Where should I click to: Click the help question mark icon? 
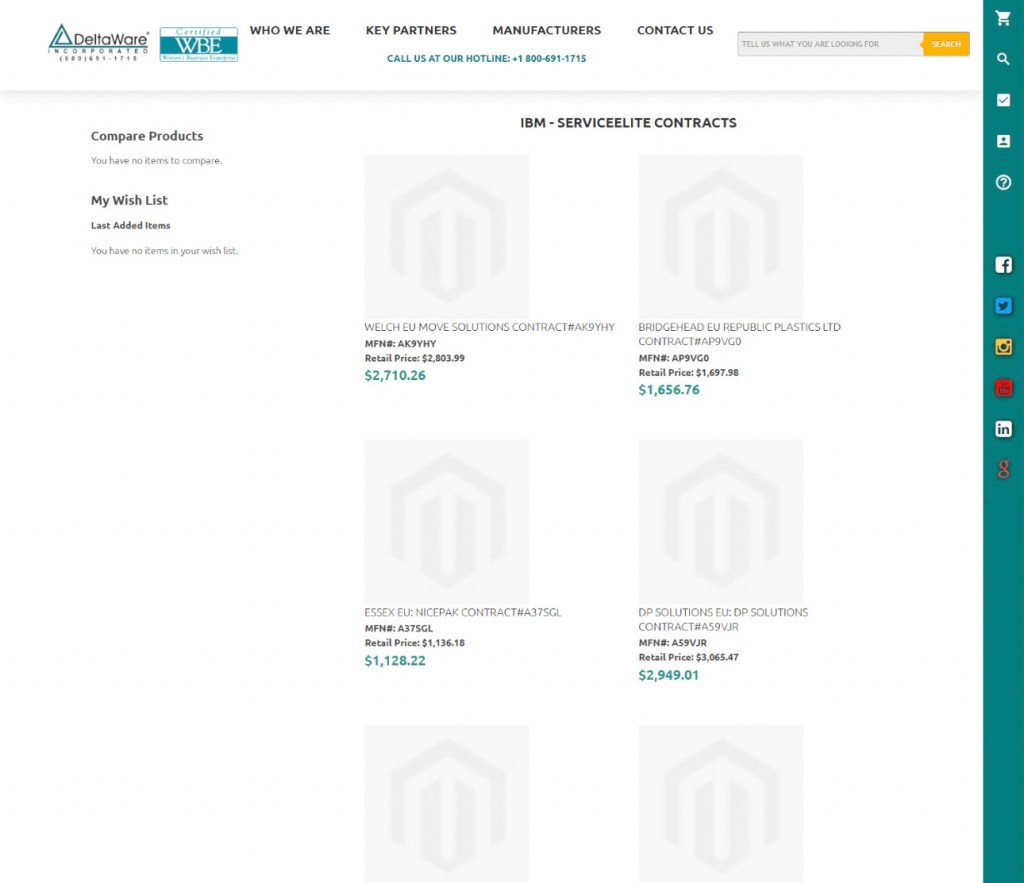(x=1003, y=182)
